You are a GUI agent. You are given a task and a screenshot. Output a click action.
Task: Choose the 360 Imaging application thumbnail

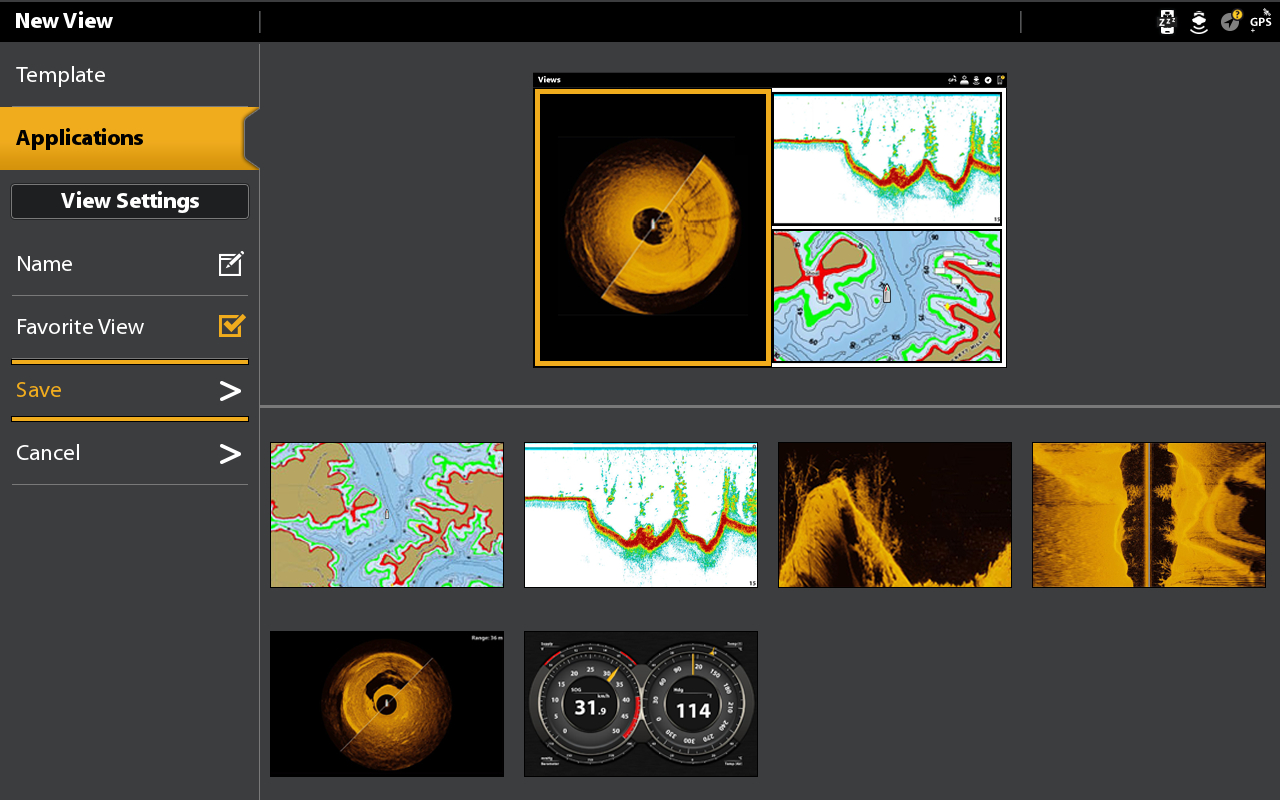387,704
